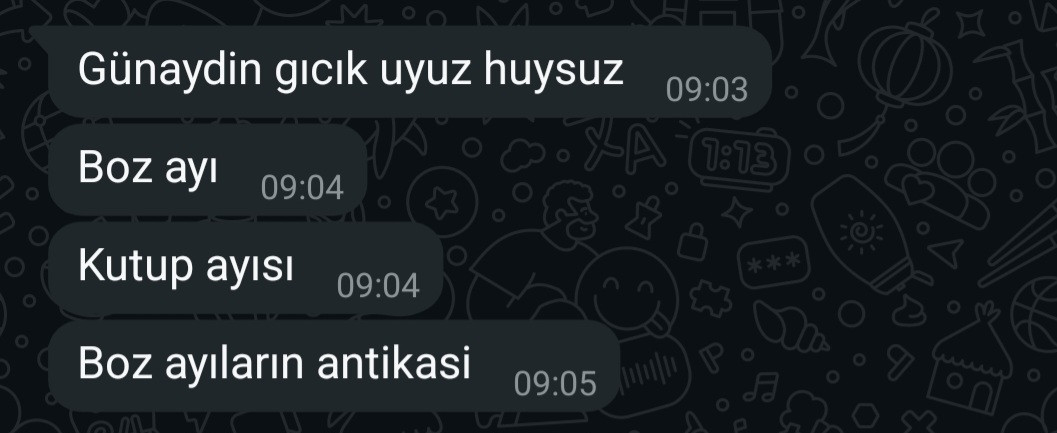The width and height of the screenshot is (1057, 433).
Task: Select the "Günaydin gıcık uyuz huysuz" message bubble
Action: pyautogui.click(x=408, y=72)
